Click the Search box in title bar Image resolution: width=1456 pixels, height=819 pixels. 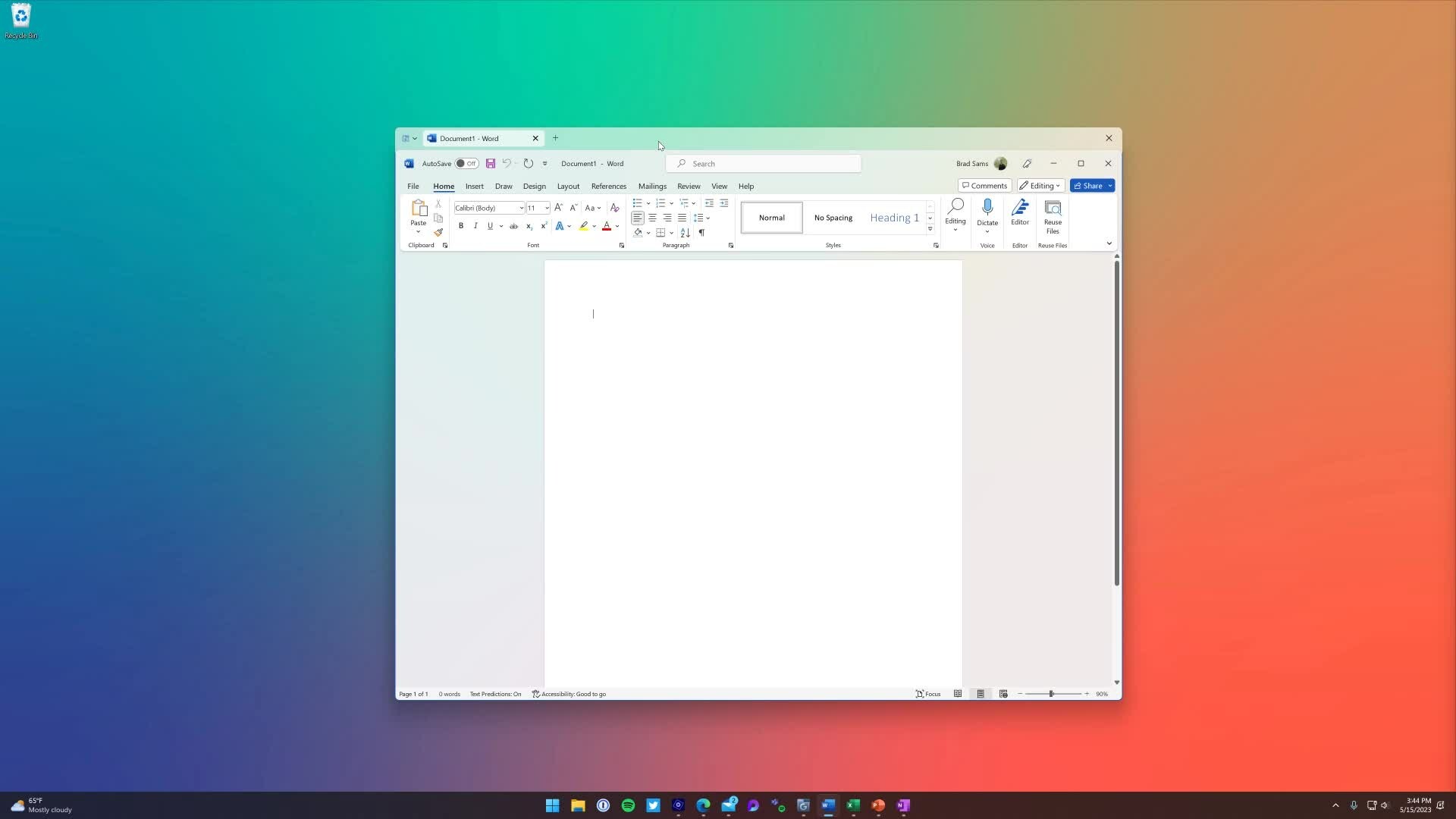click(764, 164)
